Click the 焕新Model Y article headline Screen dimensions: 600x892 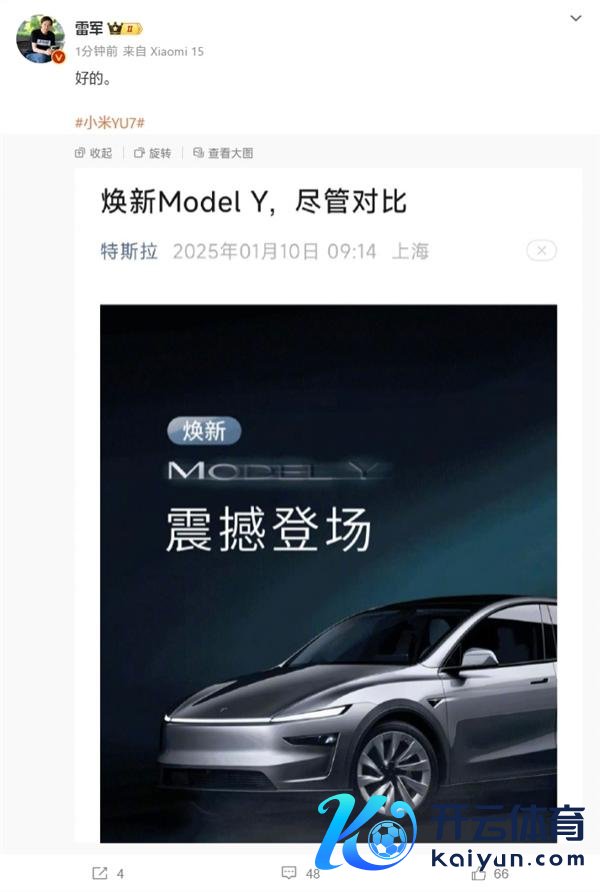click(254, 201)
